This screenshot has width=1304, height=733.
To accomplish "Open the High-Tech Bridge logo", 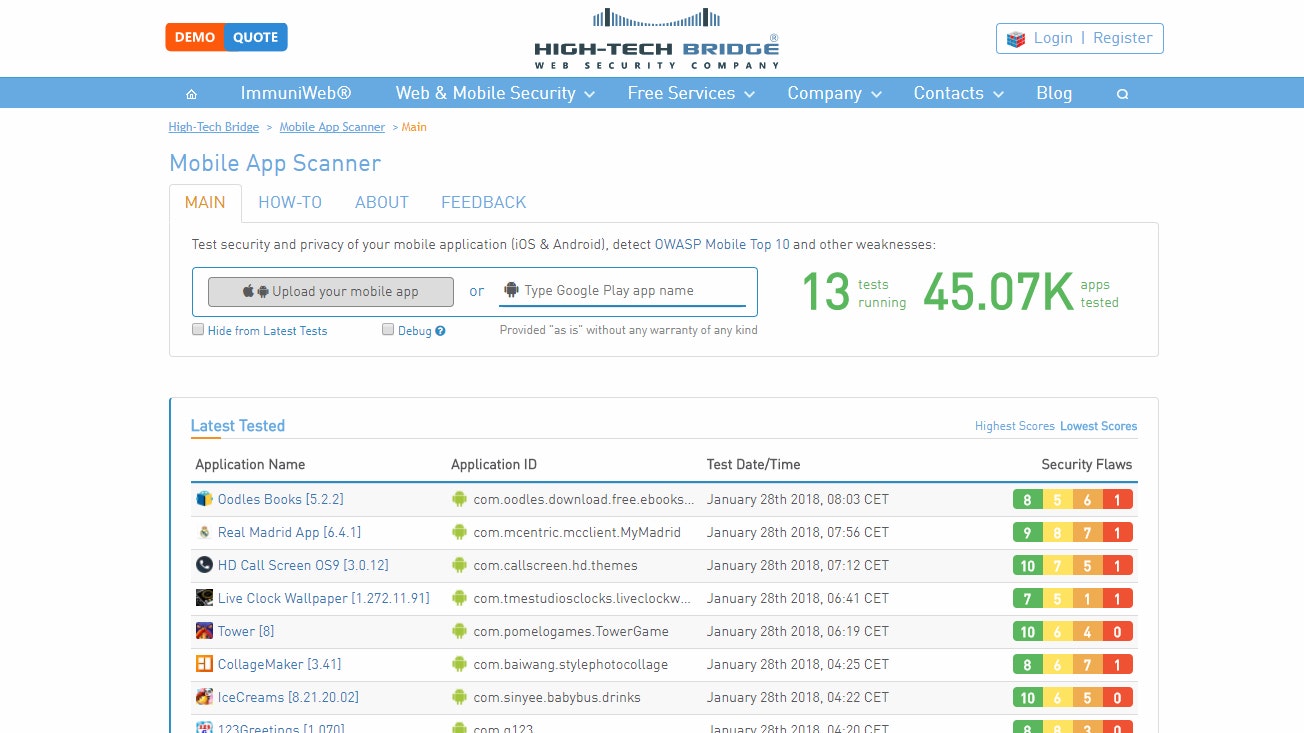I will (x=656, y=39).
